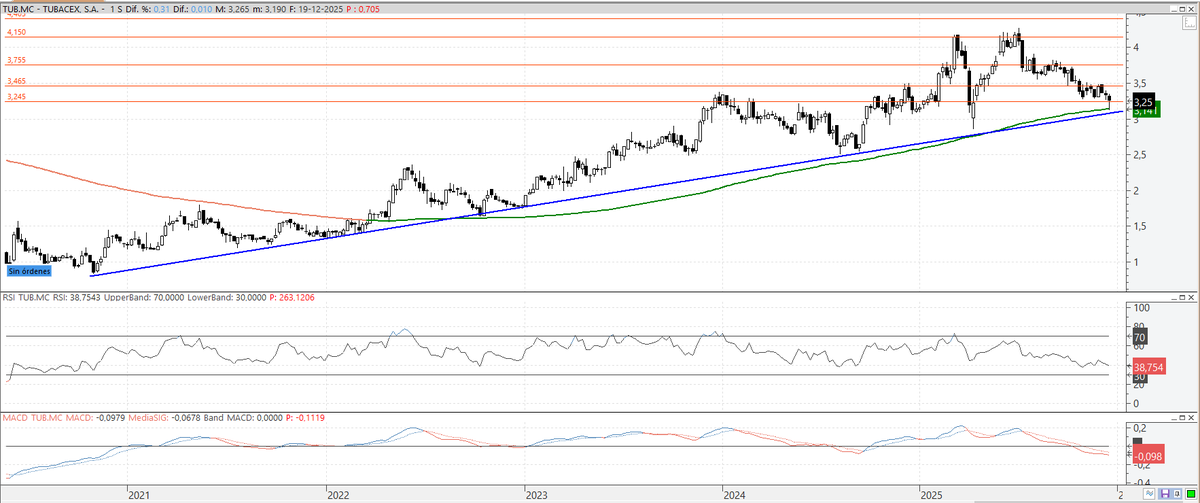The width and height of the screenshot is (1200, 503).
Task: Click the LowerBand: 30,0000 text in RSI header
Action: [x=226, y=298]
